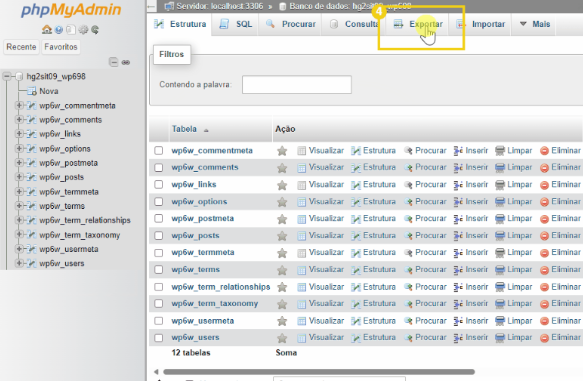Select wp6w_usermeta in the sidebar tree

click(x=69, y=249)
